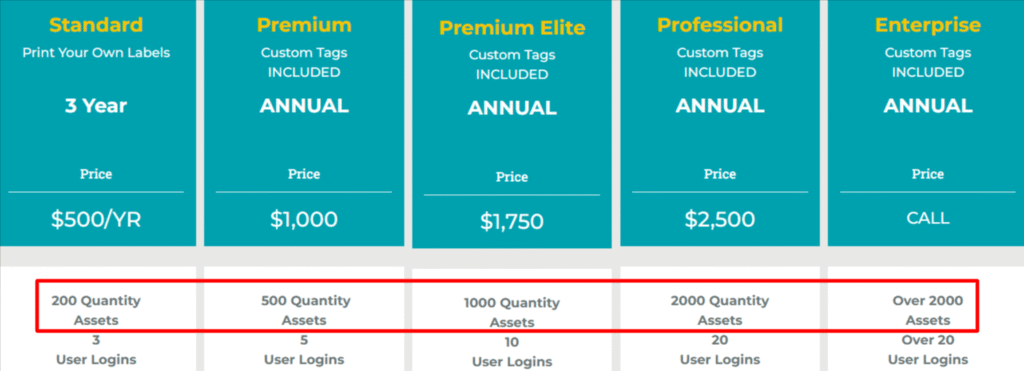Click the $500/YR price
This screenshot has width=1024, height=371.
coord(96,219)
